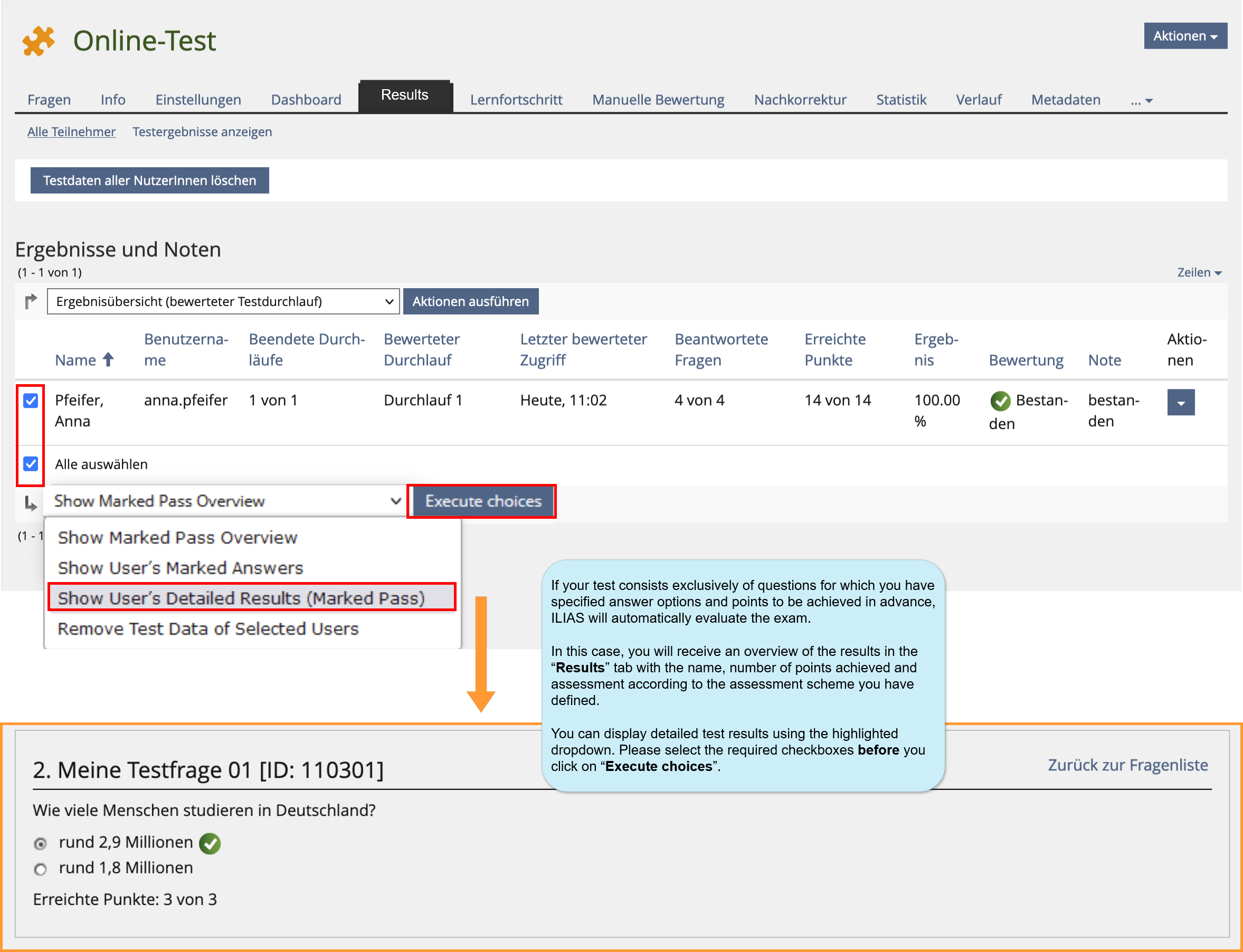Choose Show Marked Pass Overview option
This screenshot has width=1243, height=952.
(177, 537)
